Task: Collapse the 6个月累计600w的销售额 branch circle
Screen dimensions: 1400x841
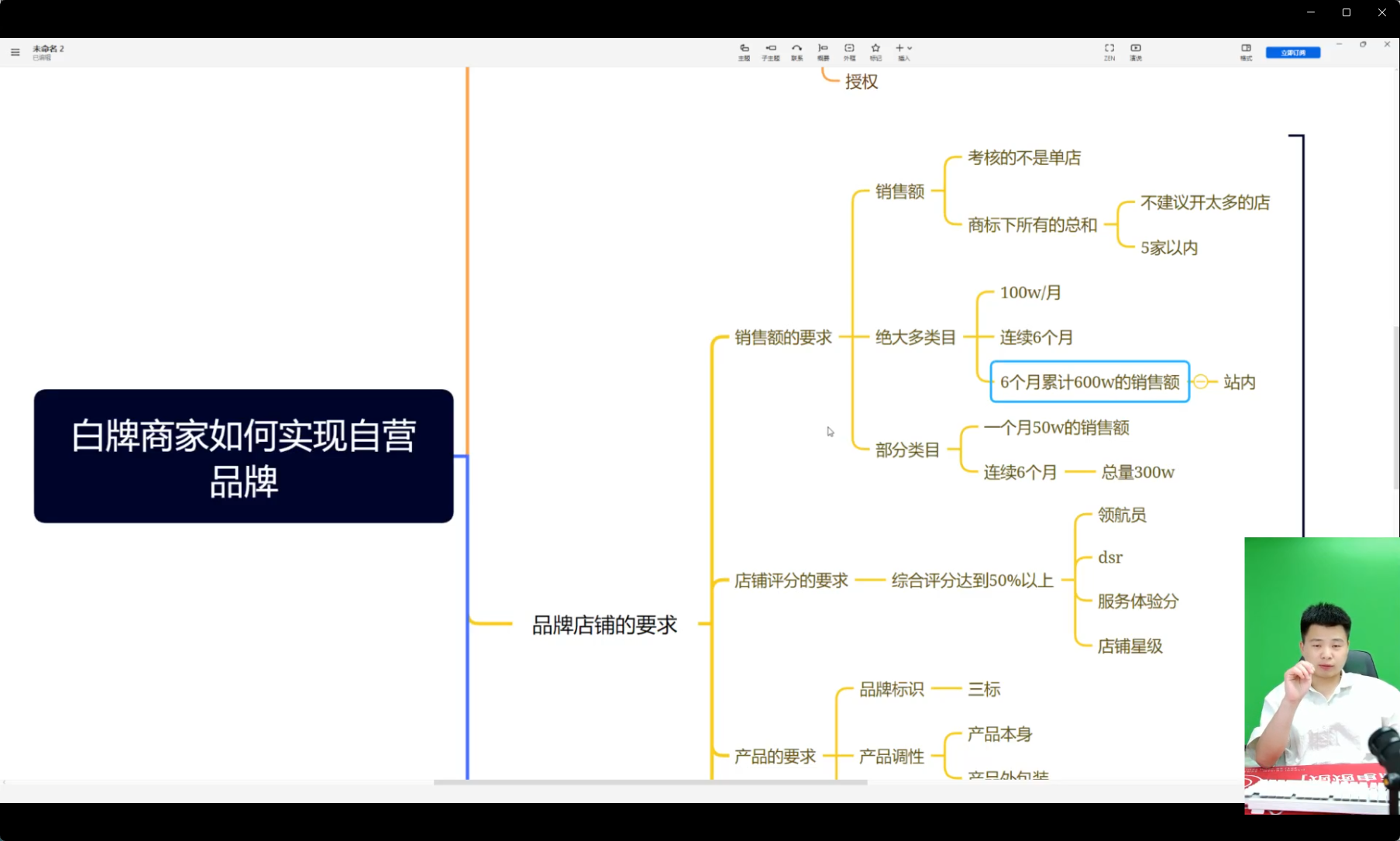Action: click(x=1200, y=381)
